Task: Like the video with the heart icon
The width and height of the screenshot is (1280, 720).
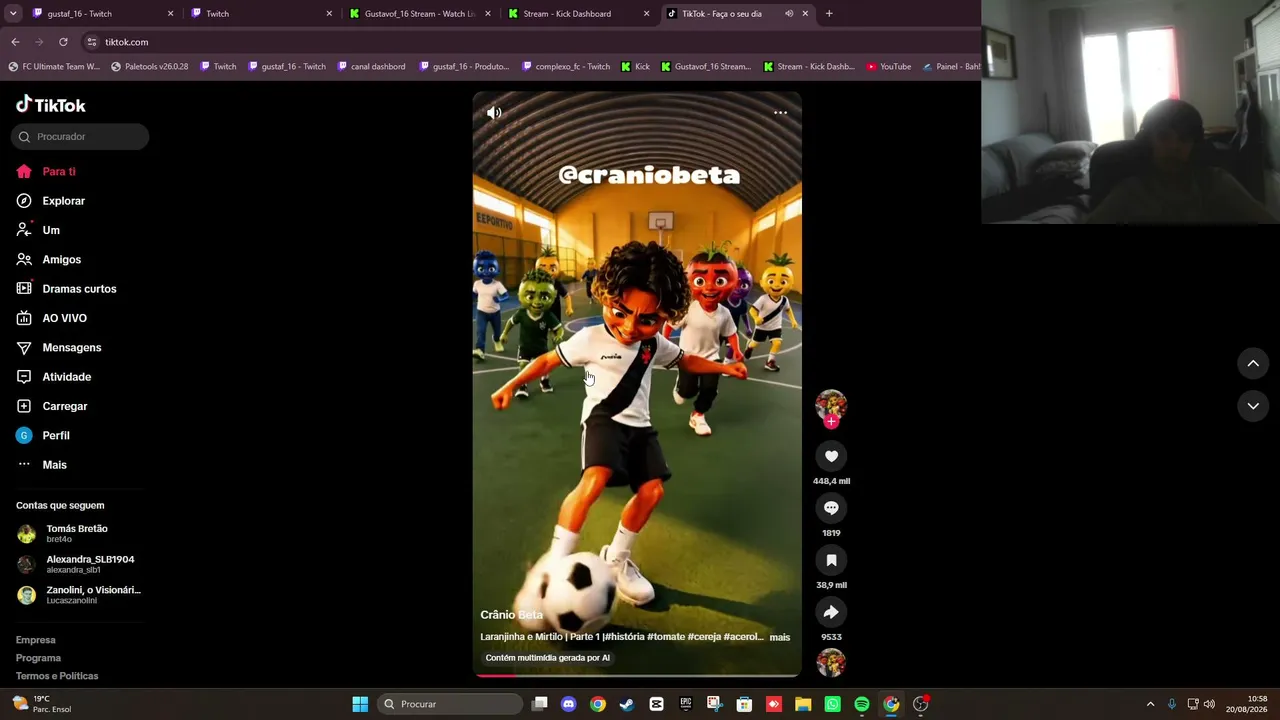Action: point(831,456)
